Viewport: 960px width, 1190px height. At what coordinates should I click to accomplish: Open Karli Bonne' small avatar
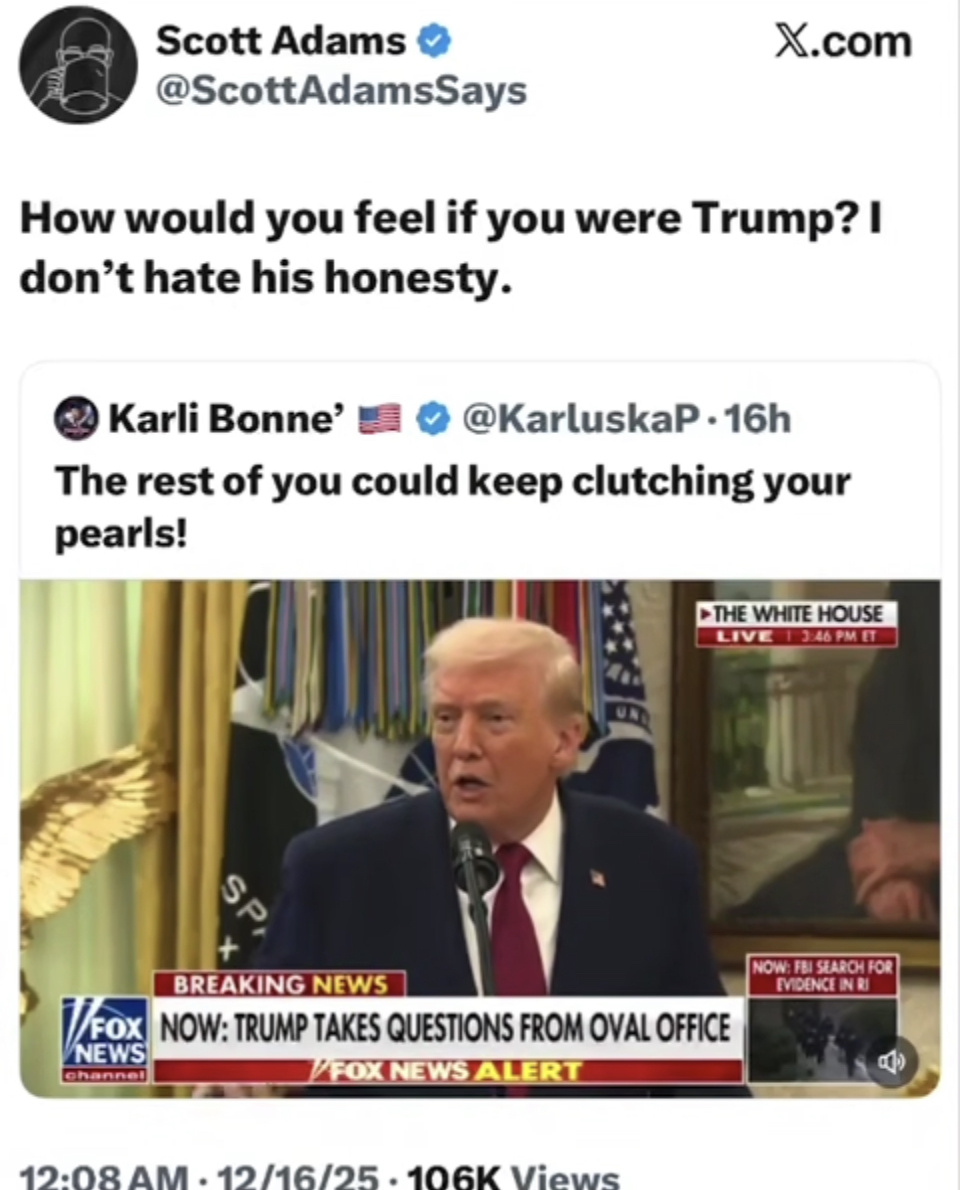click(77, 418)
